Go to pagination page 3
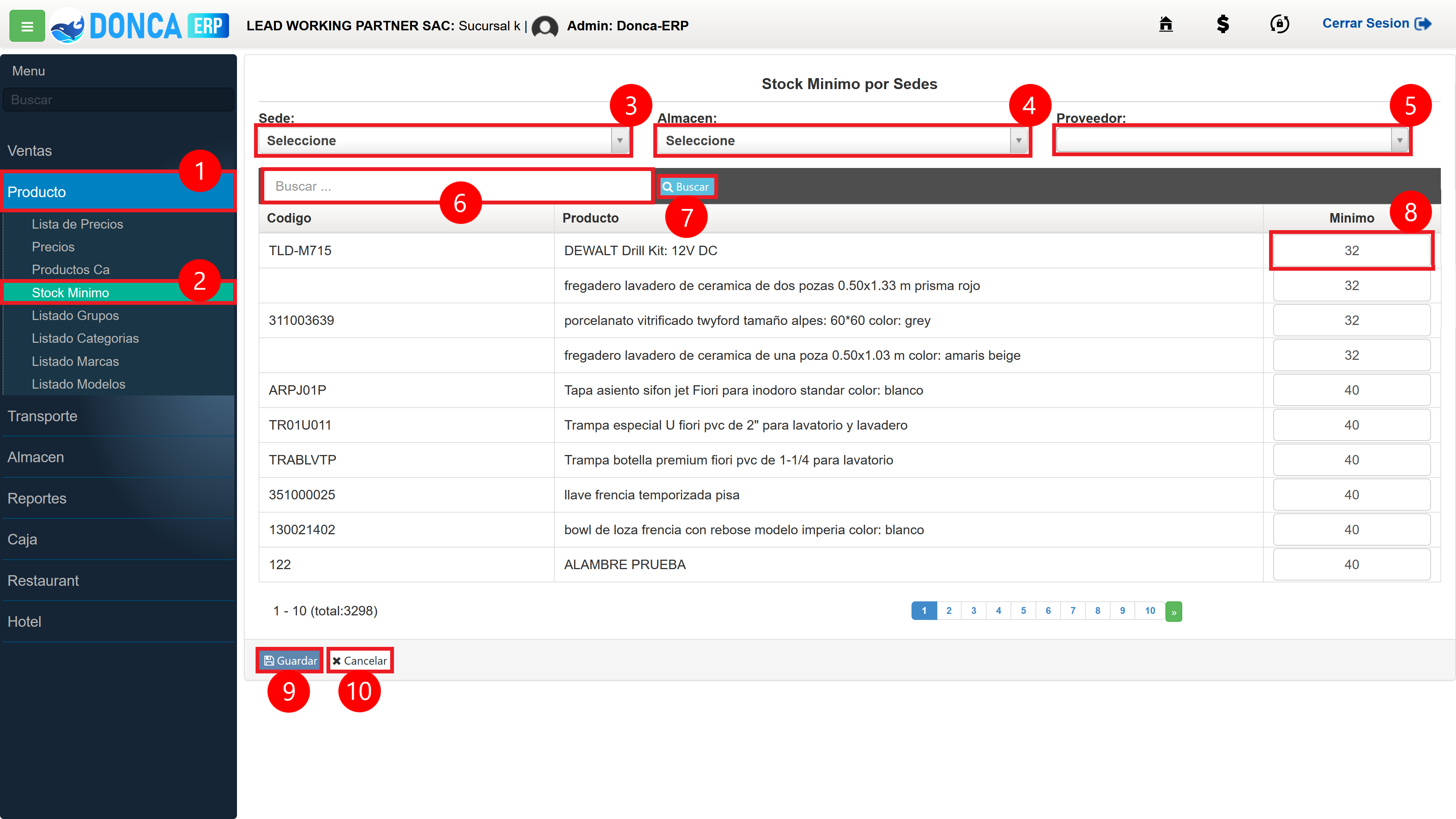Viewport: 1456px width, 819px height. (974, 611)
